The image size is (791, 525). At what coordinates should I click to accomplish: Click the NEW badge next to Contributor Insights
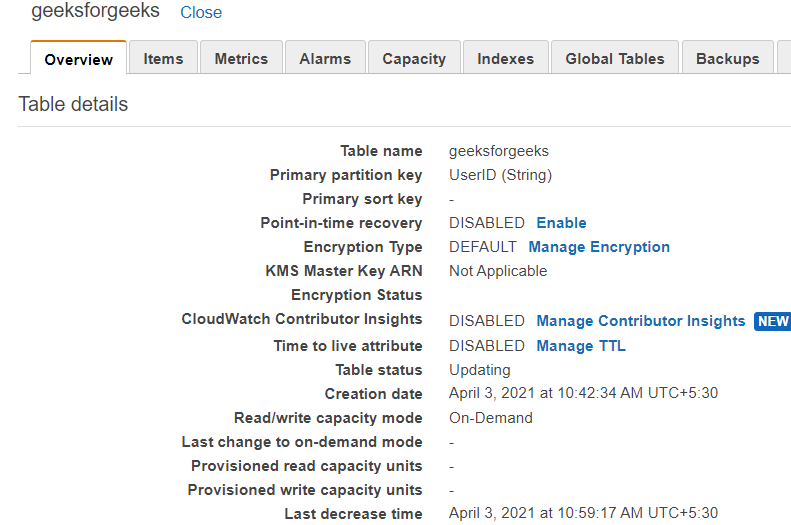point(773,321)
